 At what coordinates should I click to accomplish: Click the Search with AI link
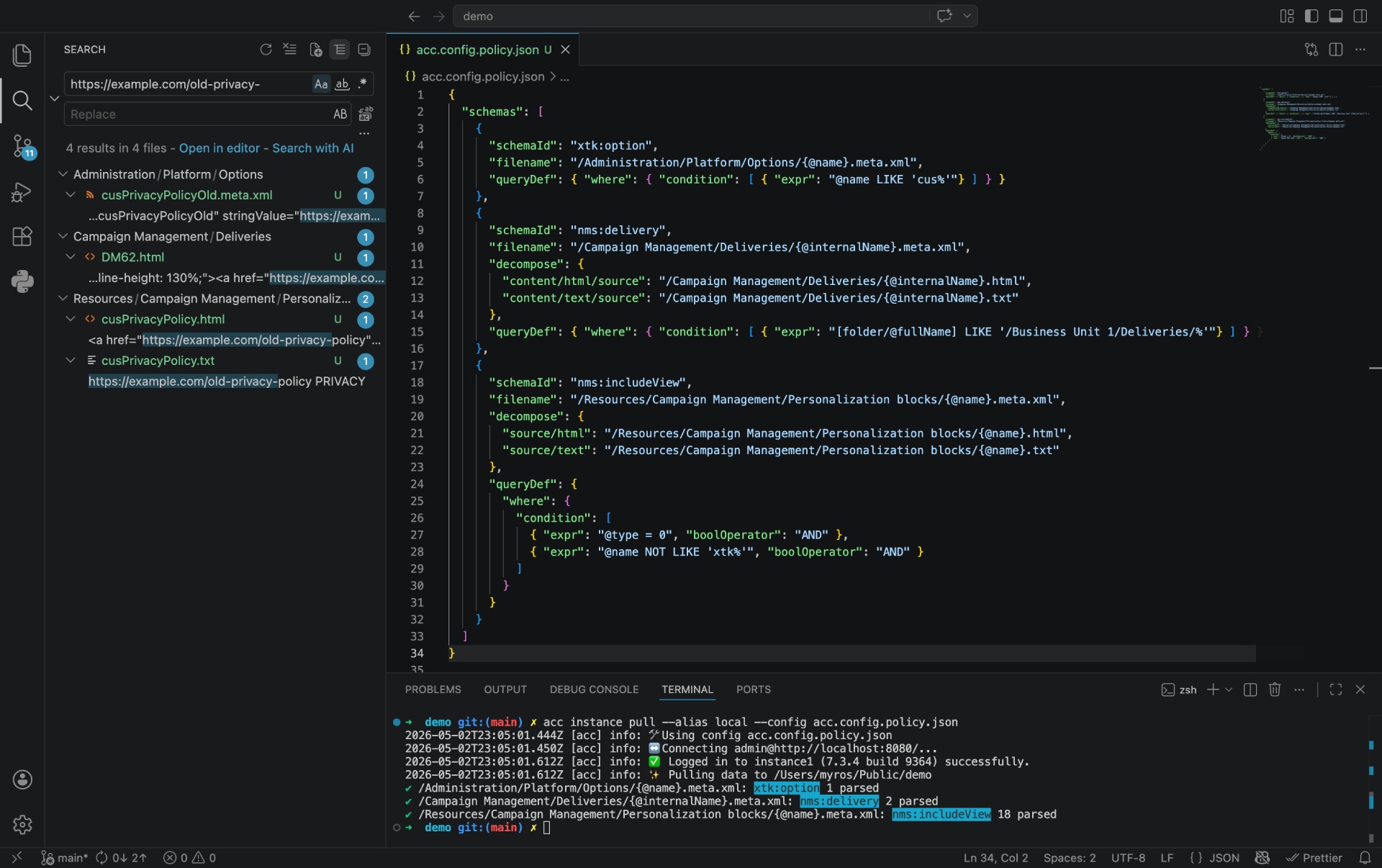coord(313,148)
